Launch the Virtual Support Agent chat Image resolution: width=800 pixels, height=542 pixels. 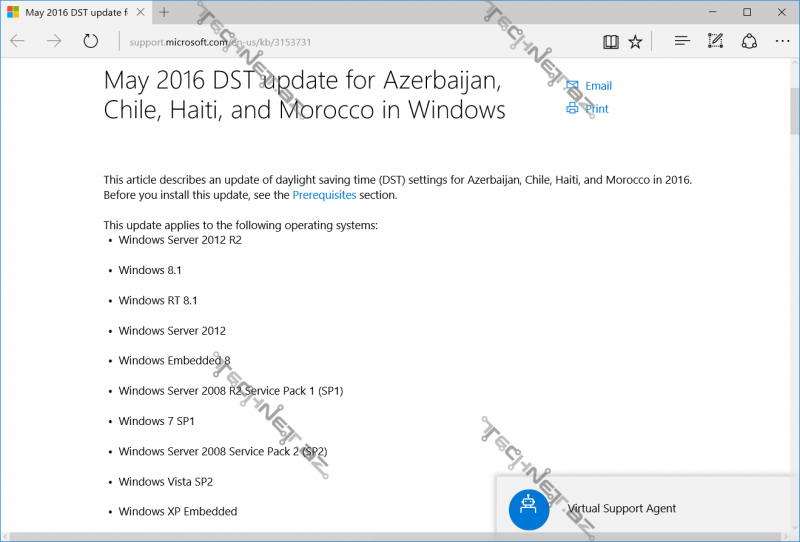621,508
